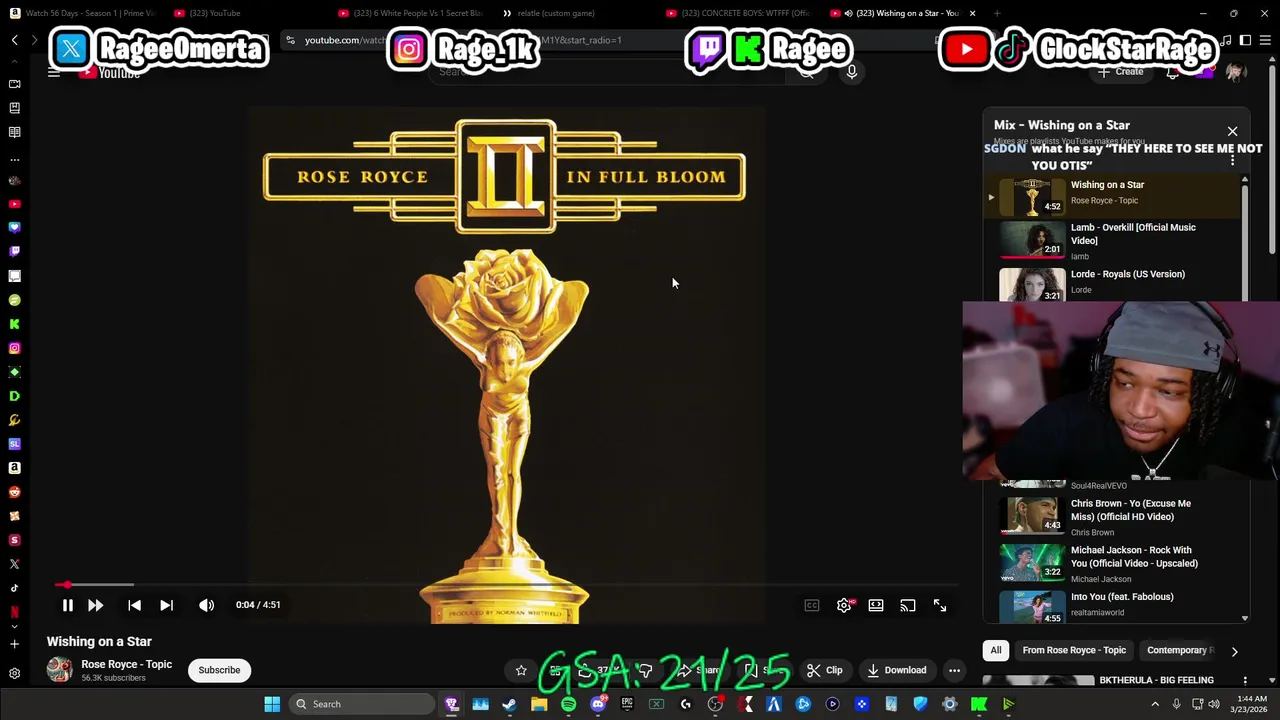Open File Explorer from the taskbar
Image resolution: width=1280 pixels, height=720 pixels.
[x=539, y=704]
